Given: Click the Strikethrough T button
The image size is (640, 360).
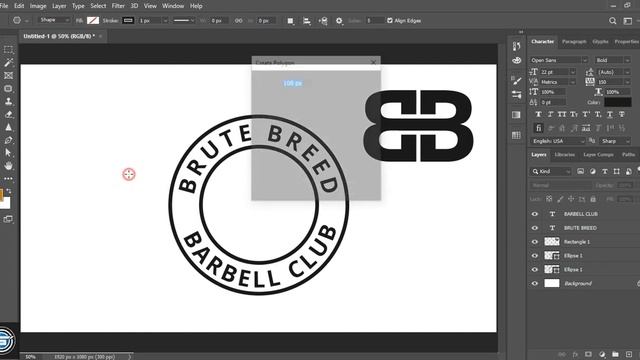Looking at the screenshot, I should click(622, 114).
